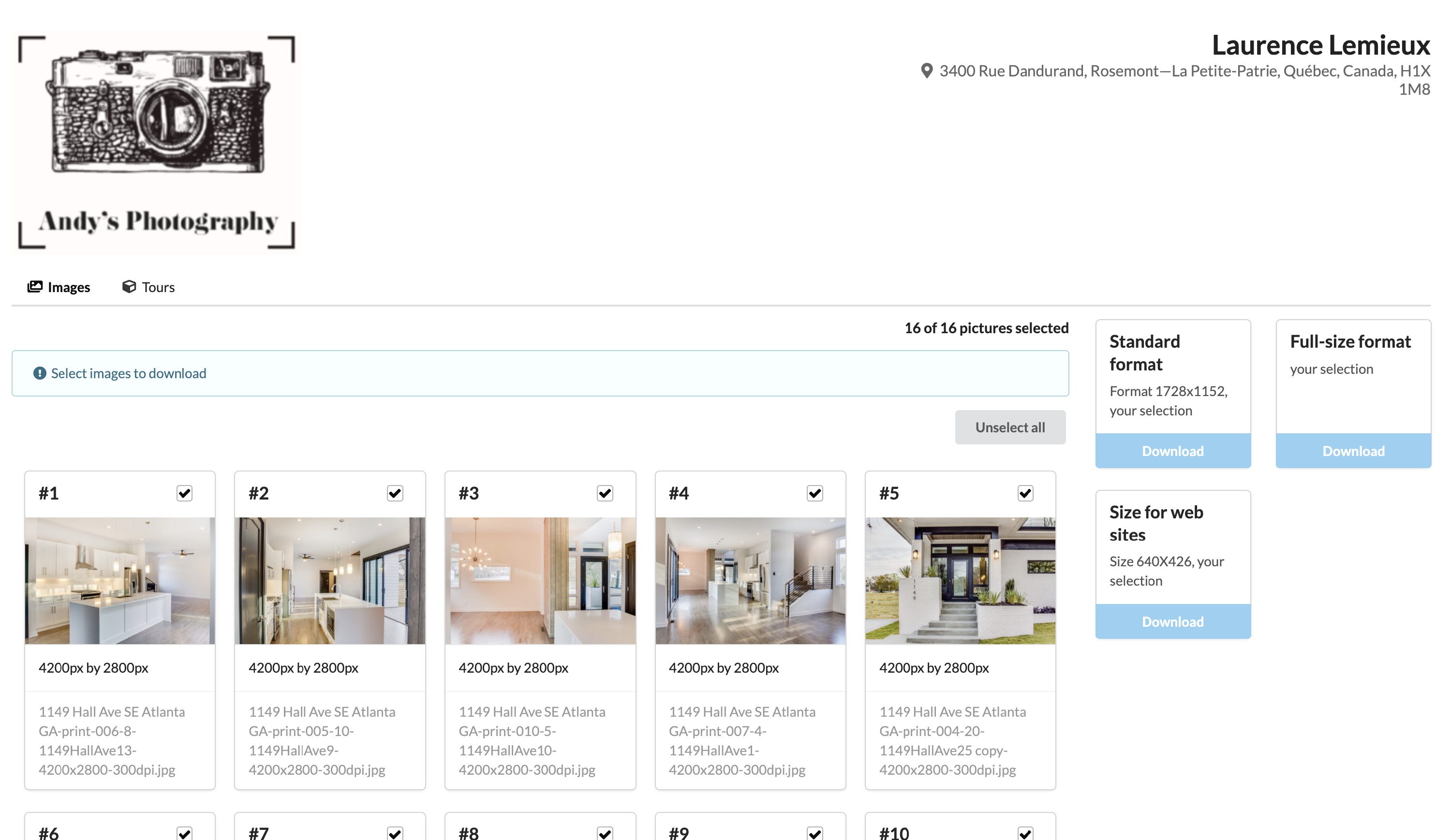Click the #4 staircase living room photo
The width and height of the screenshot is (1451, 840).
point(750,580)
